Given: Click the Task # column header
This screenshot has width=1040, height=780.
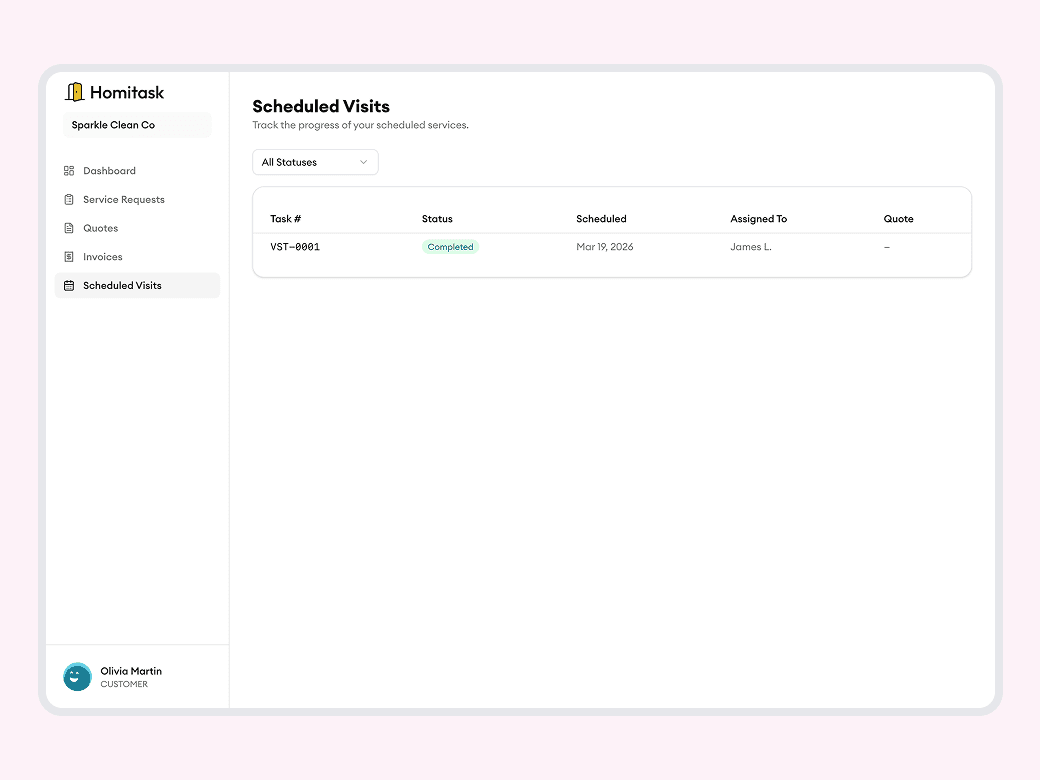Looking at the screenshot, I should pyautogui.click(x=286, y=218).
